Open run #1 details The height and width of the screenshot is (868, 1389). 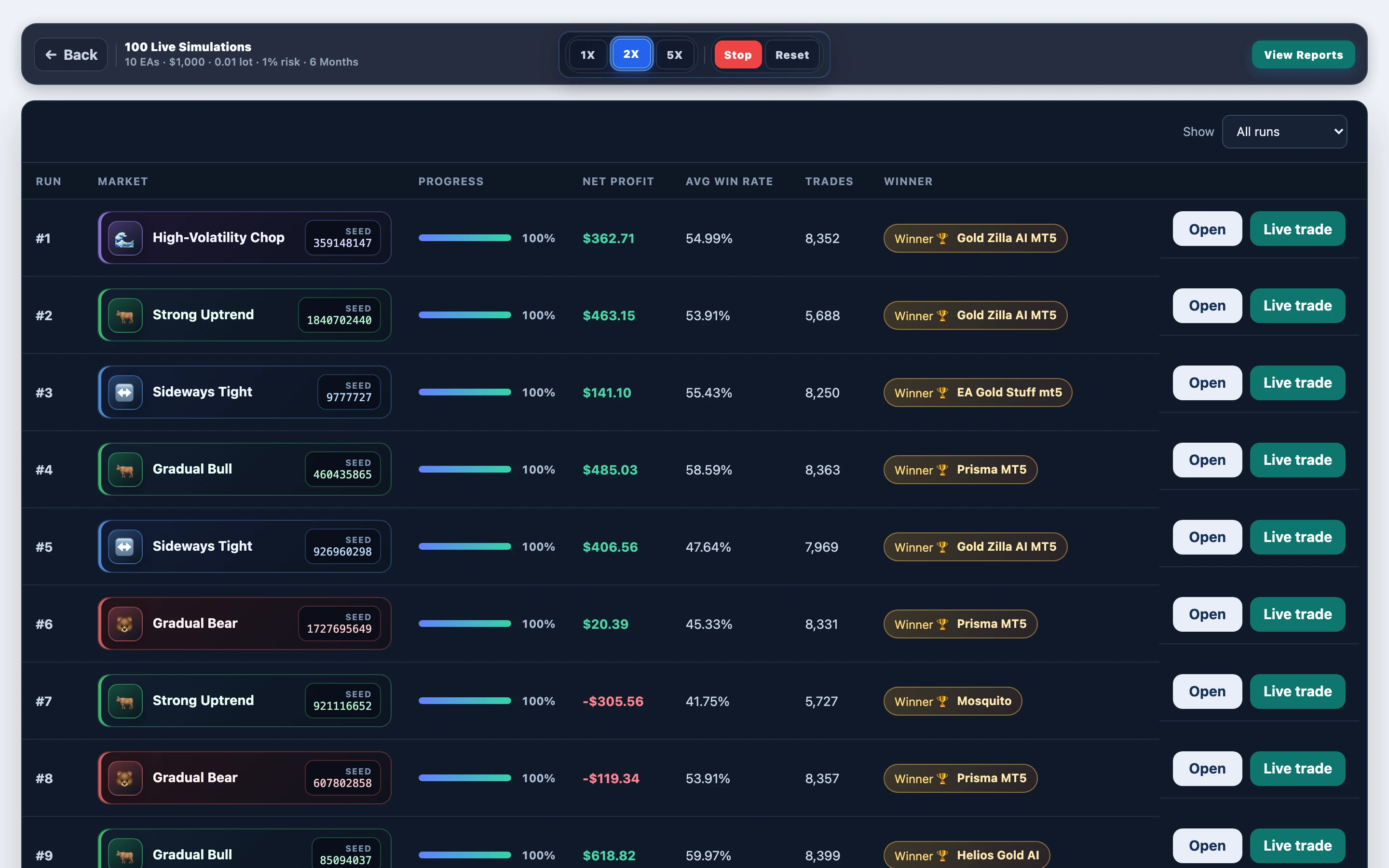coord(1207,229)
